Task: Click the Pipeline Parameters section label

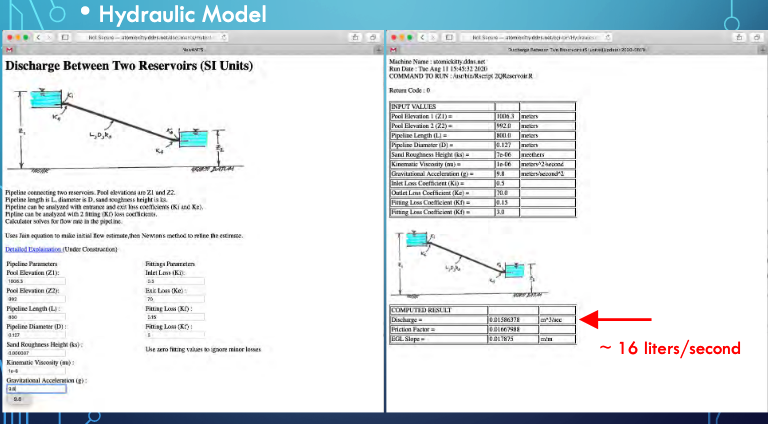Action: click(32, 263)
